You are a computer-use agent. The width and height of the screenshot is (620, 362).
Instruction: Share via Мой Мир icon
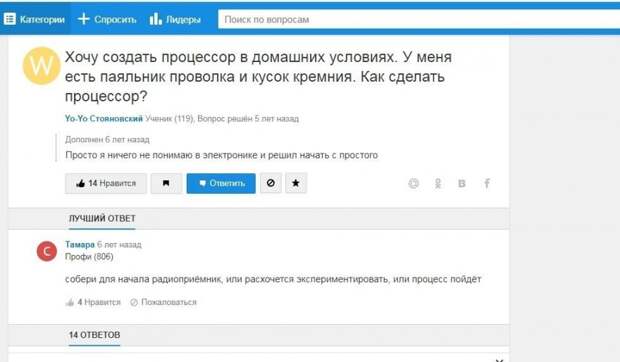click(413, 183)
